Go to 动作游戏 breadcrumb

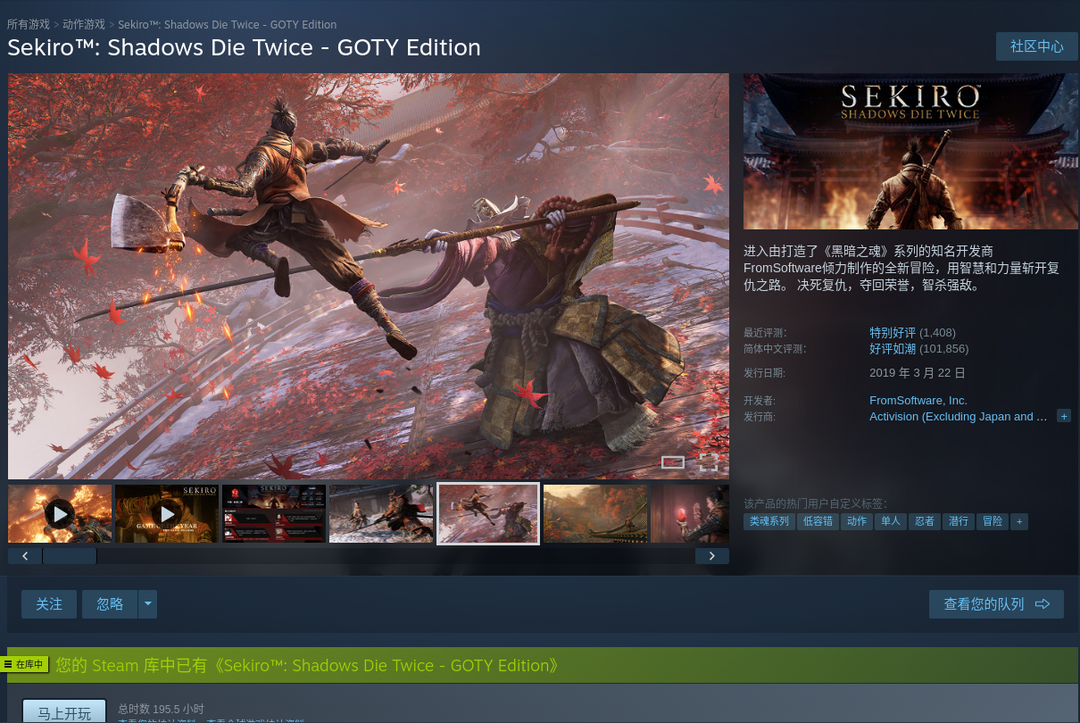tap(84, 24)
